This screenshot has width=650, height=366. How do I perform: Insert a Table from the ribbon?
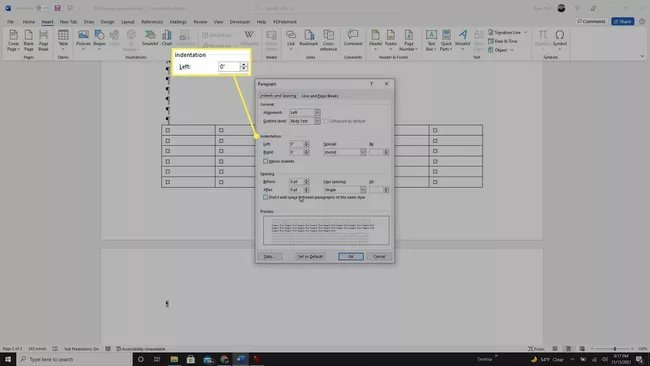pos(63,40)
